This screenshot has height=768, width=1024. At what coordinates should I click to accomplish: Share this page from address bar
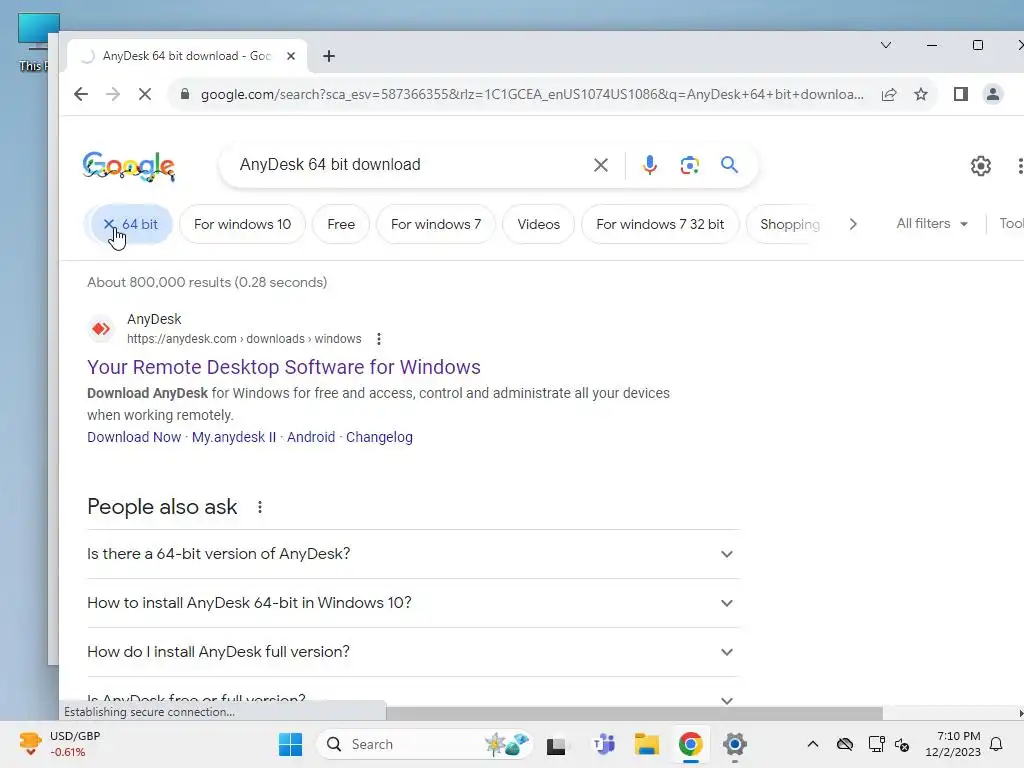point(889,94)
